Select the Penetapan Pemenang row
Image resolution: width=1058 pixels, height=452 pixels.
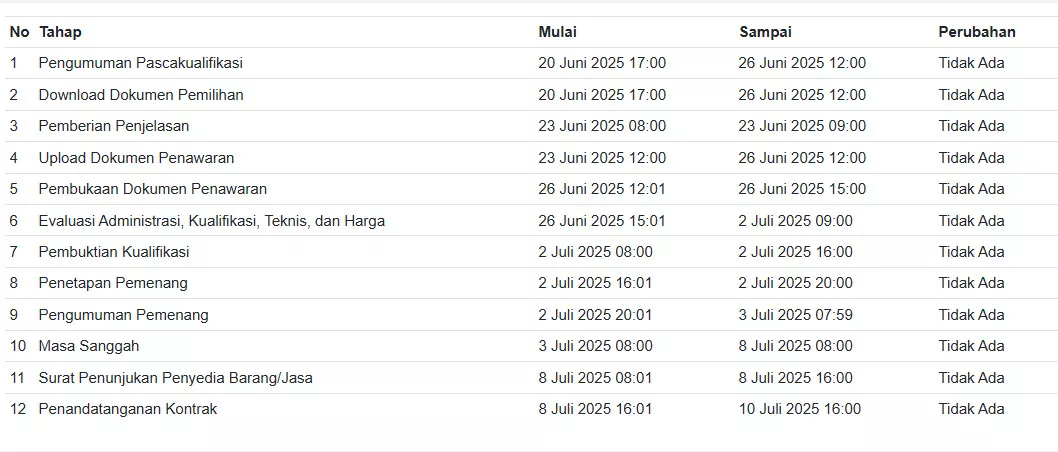(x=529, y=283)
